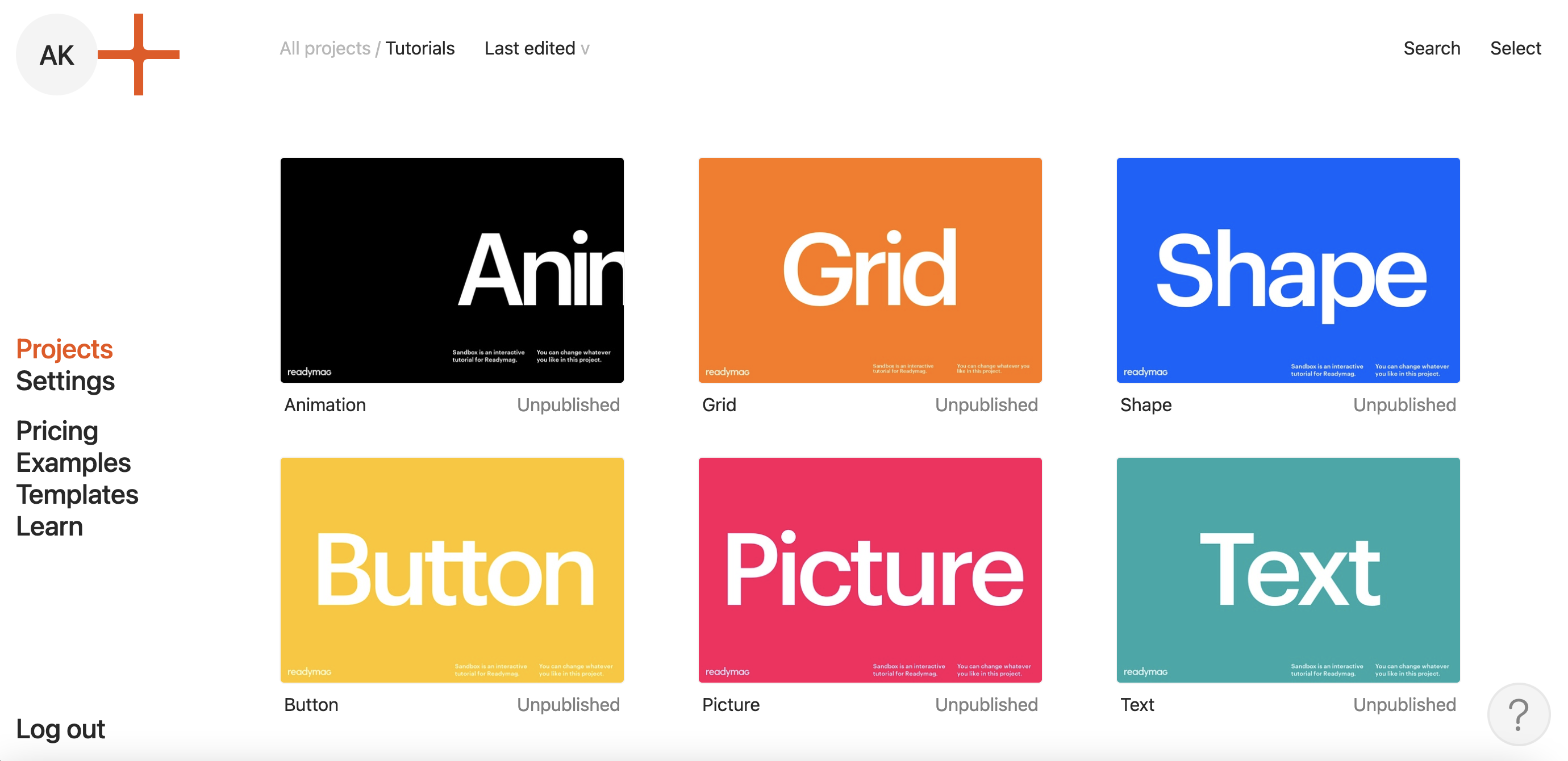Image resolution: width=1568 pixels, height=761 pixels.
Task: Click the orange plus new project icon
Action: point(139,55)
